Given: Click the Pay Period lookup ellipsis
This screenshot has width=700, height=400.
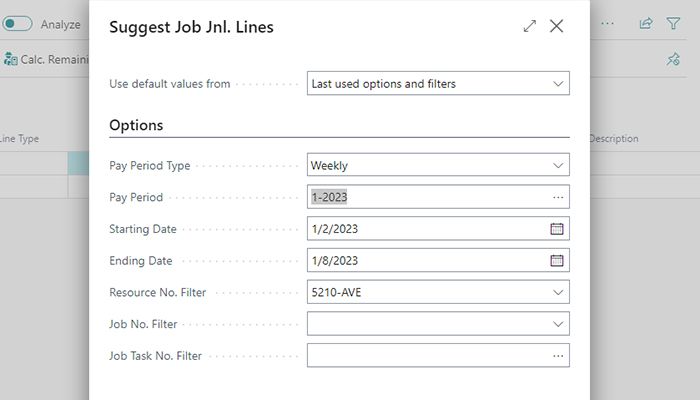Looking at the screenshot, I should pyautogui.click(x=557, y=198).
